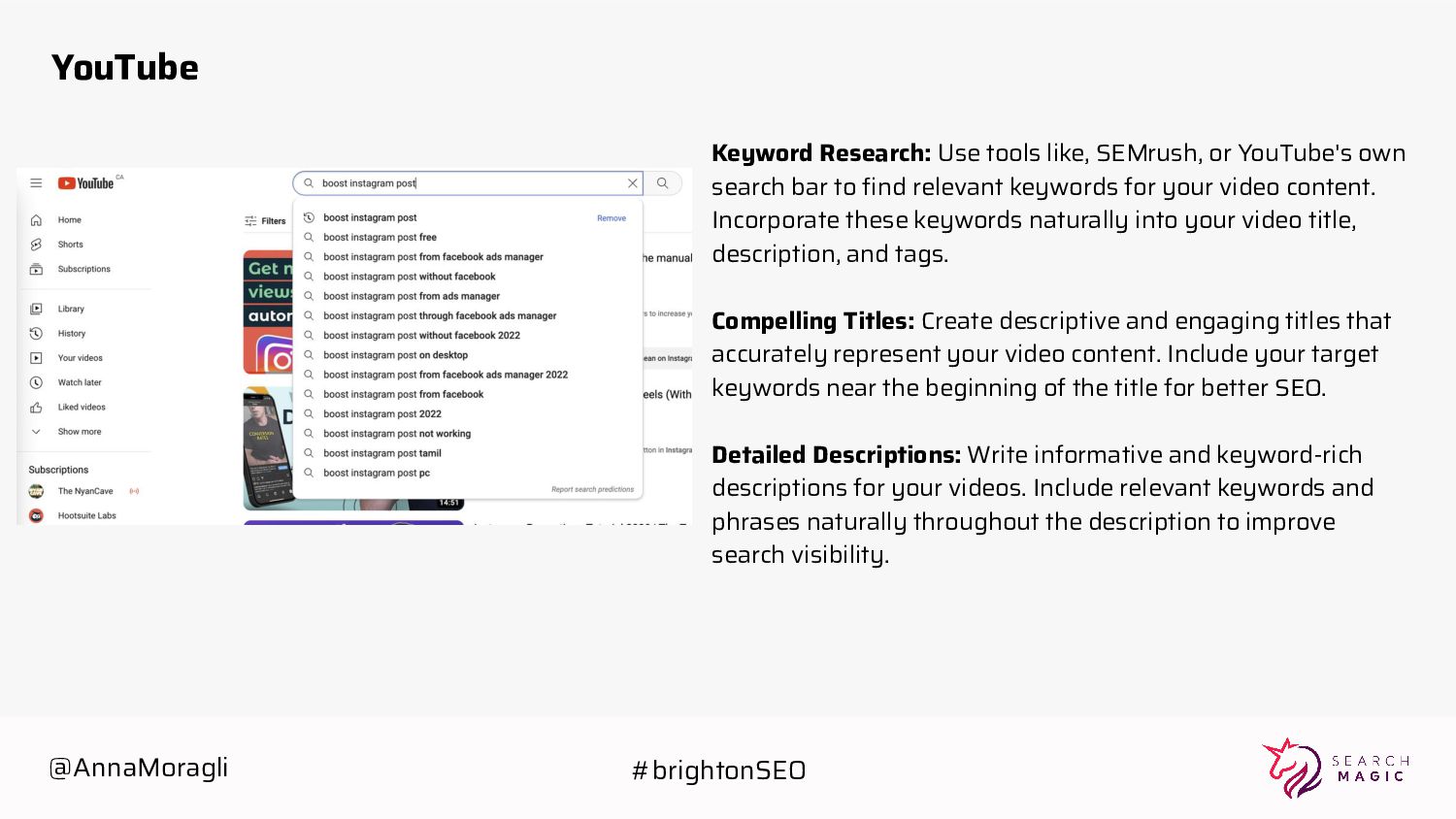Click the Shorts label in sidebar
The width and height of the screenshot is (1456, 819).
pyautogui.click(x=70, y=245)
